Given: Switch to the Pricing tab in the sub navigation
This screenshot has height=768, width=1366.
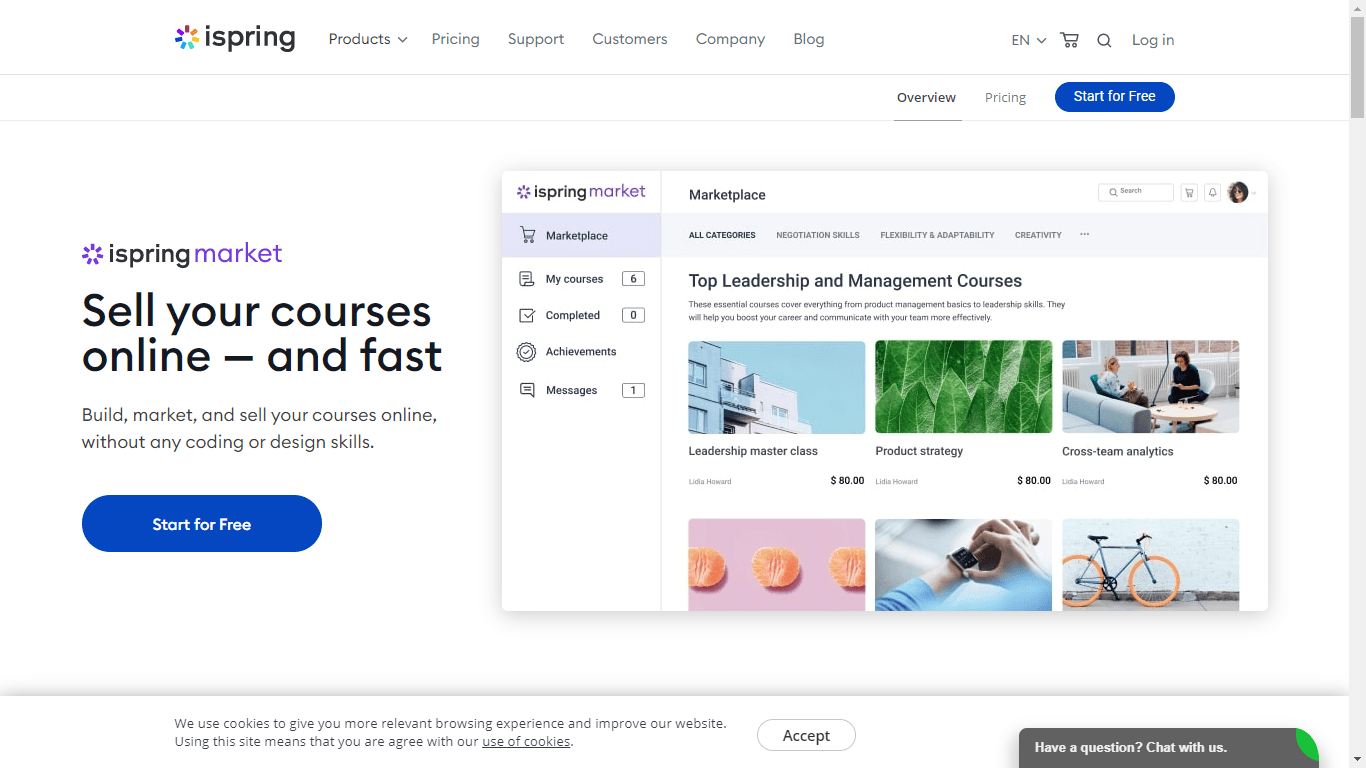Looking at the screenshot, I should [1005, 97].
